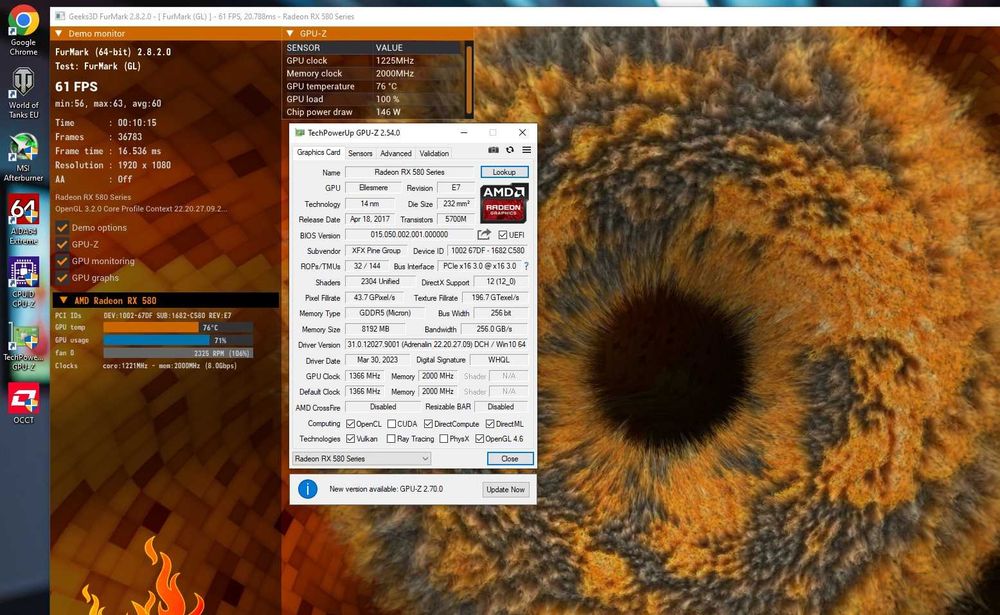Click the 'GPU temperature' sensor row
The height and width of the screenshot is (615, 1000).
[374, 86]
